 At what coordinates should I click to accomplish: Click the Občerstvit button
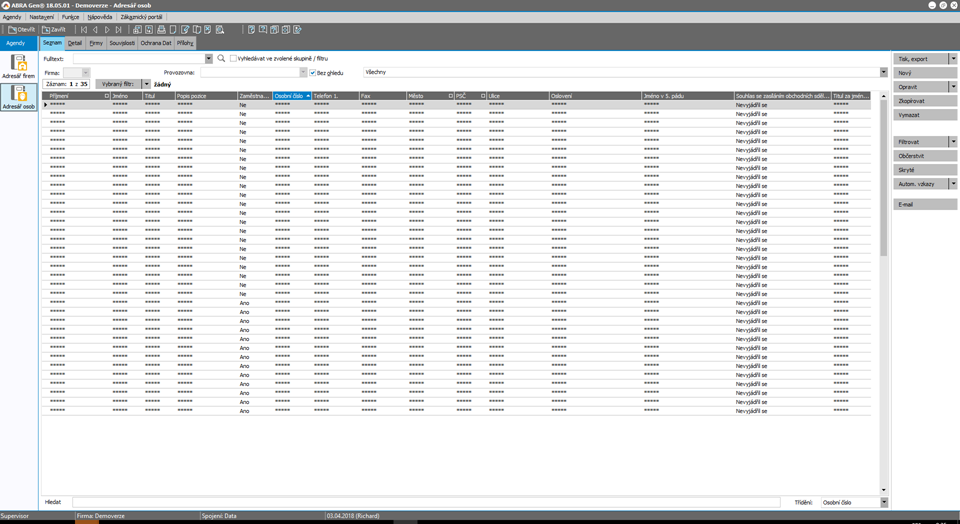(924, 156)
